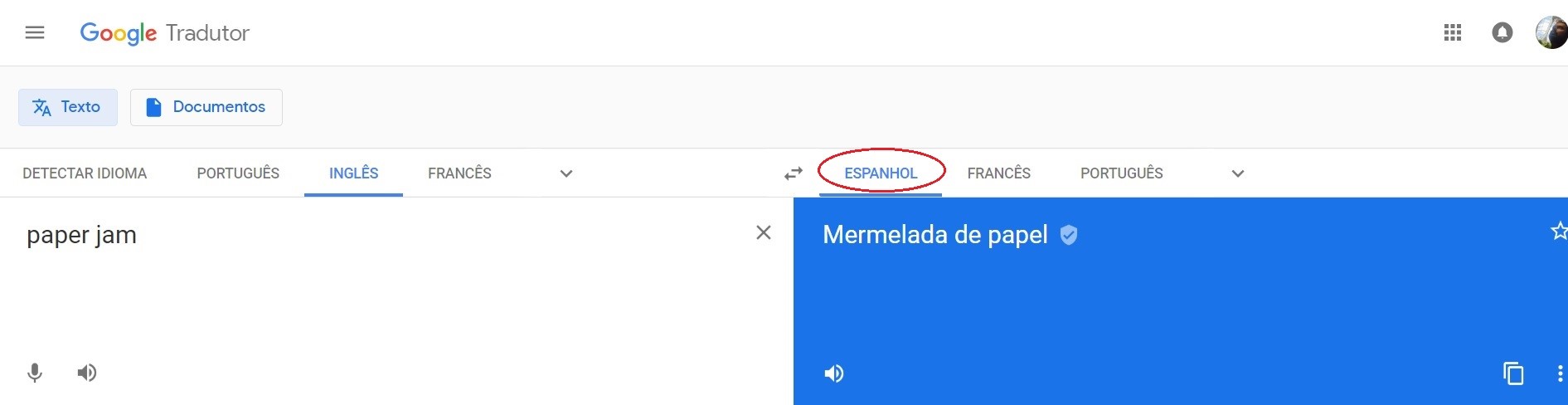The width and height of the screenshot is (1568, 405).
Task: Switch target language to Francês
Action: [998, 173]
